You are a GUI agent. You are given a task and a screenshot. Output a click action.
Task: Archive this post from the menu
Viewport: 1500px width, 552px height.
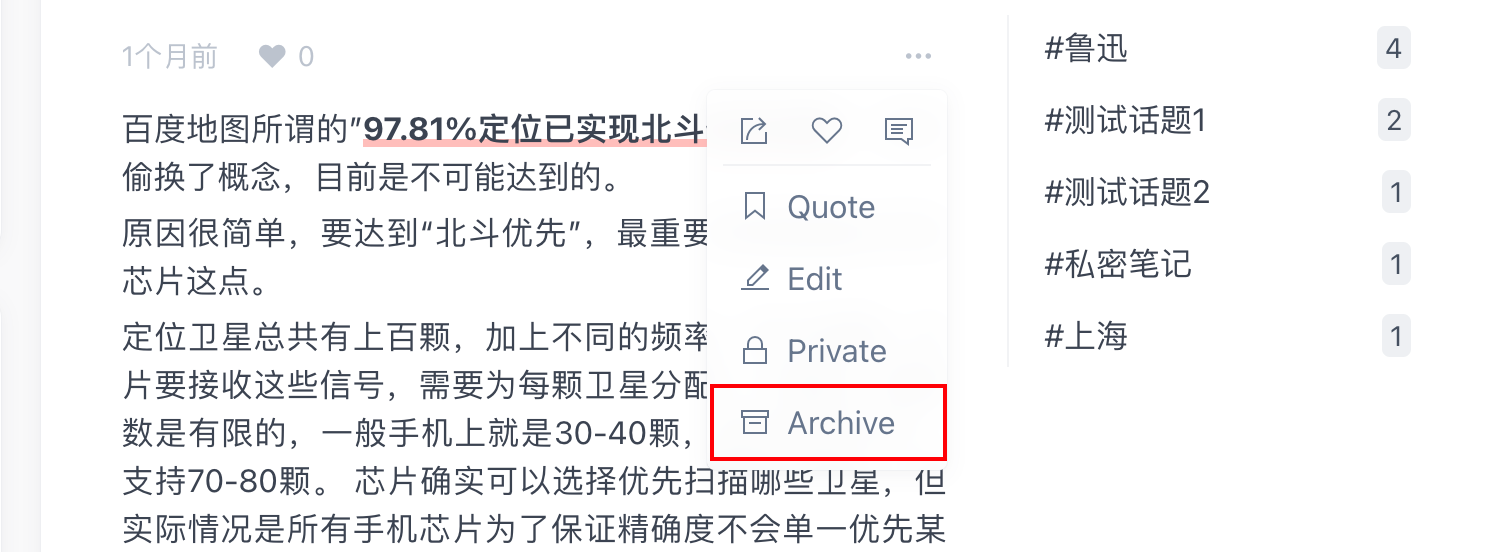point(826,423)
